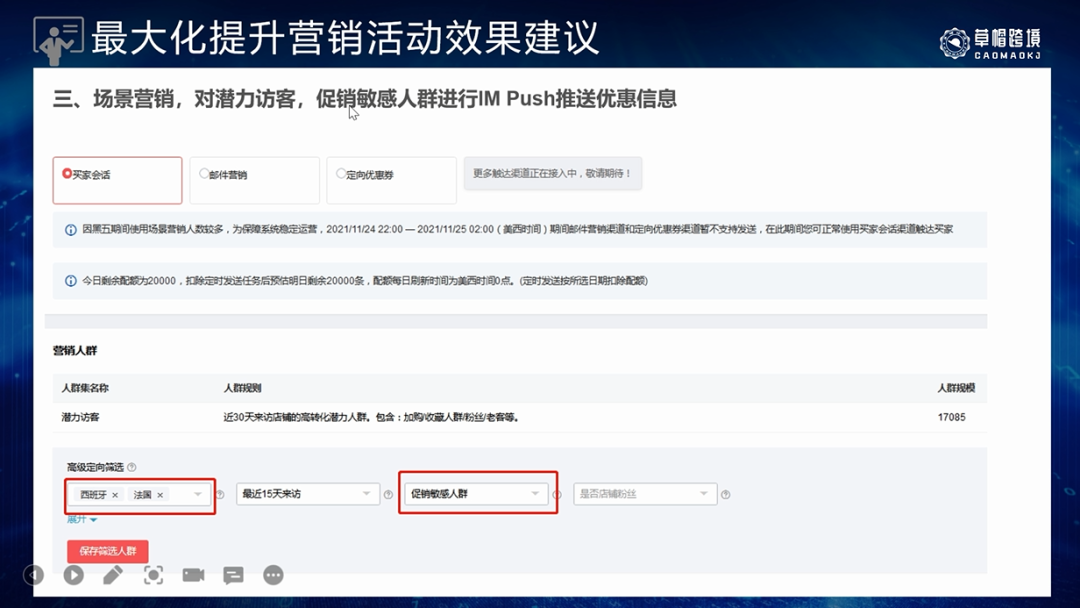Toggle the camera icon in the slideshow toolbar
Screen dimensions: 1080x608
pos(194,575)
